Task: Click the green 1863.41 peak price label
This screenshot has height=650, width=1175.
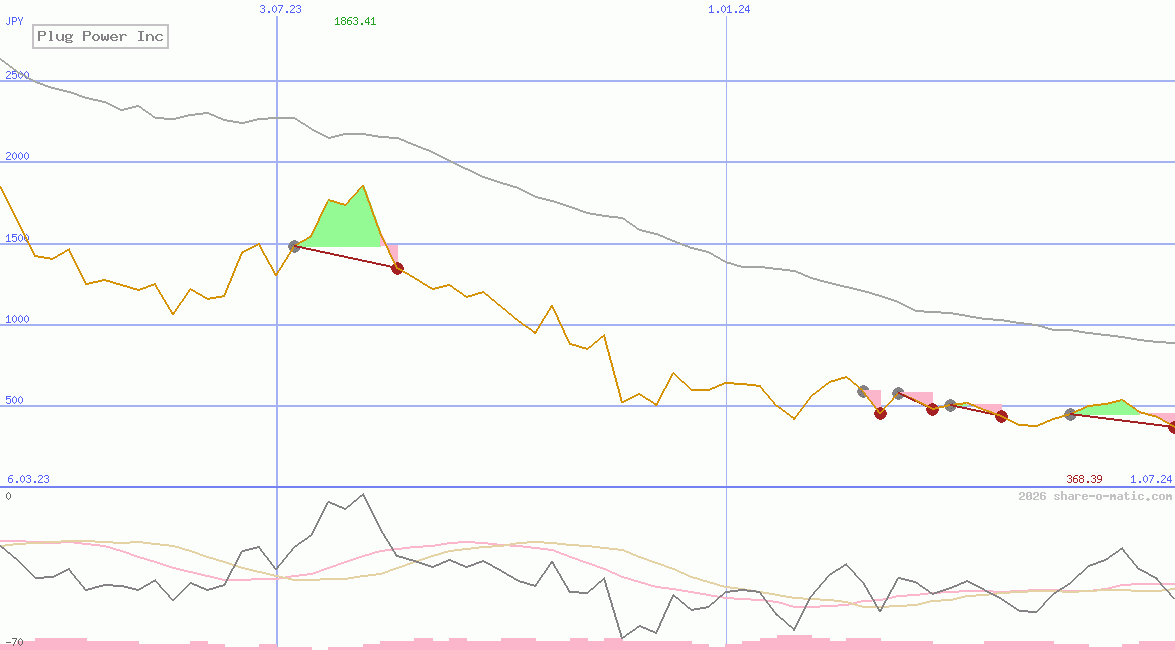Action: pos(355,22)
